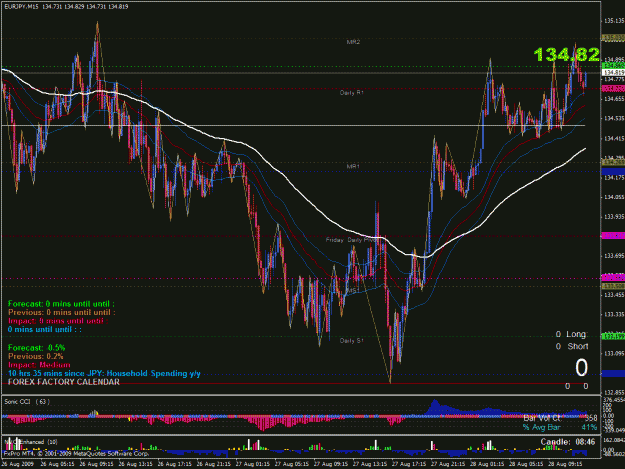Click the '26 Aug 17:15' time axis label
625x469 pixels.
[175, 464]
